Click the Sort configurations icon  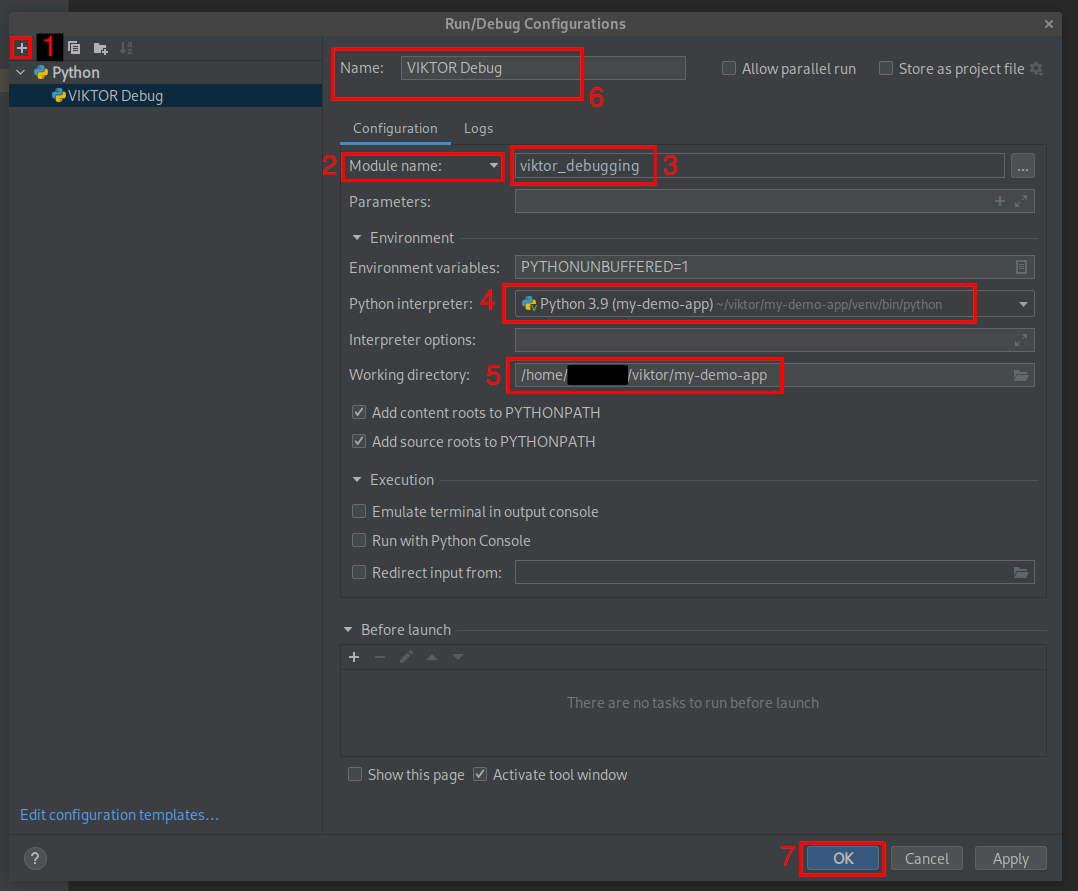[126, 47]
